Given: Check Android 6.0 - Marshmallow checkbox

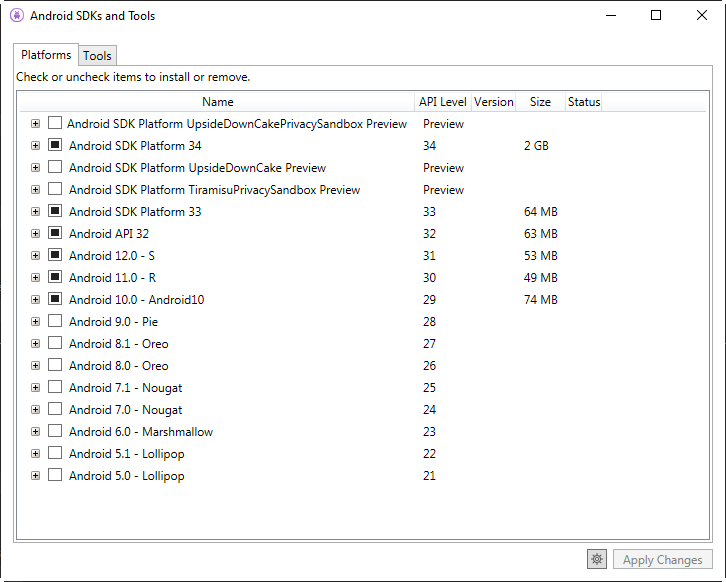Looking at the screenshot, I should click(x=55, y=431).
